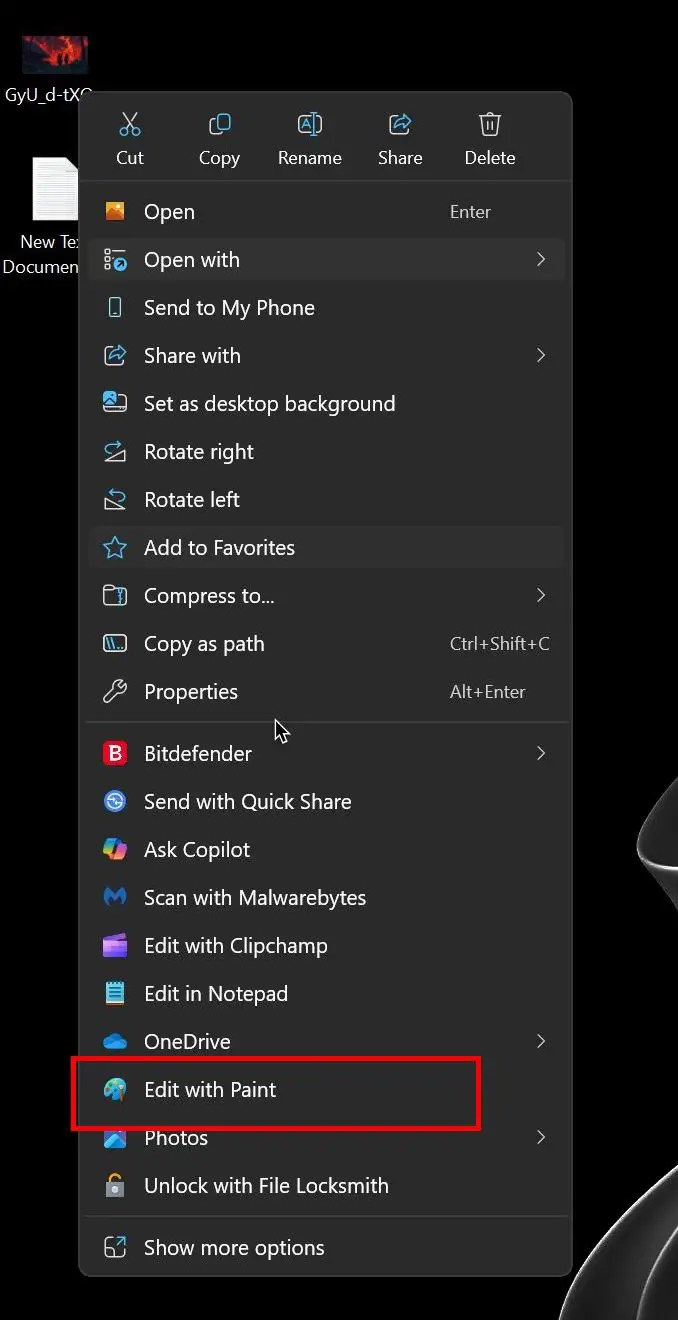Click the desktop background icon
Image resolution: width=678 pixels, height=1320 pixels.
pyautogui.click(x=115, y=403)
